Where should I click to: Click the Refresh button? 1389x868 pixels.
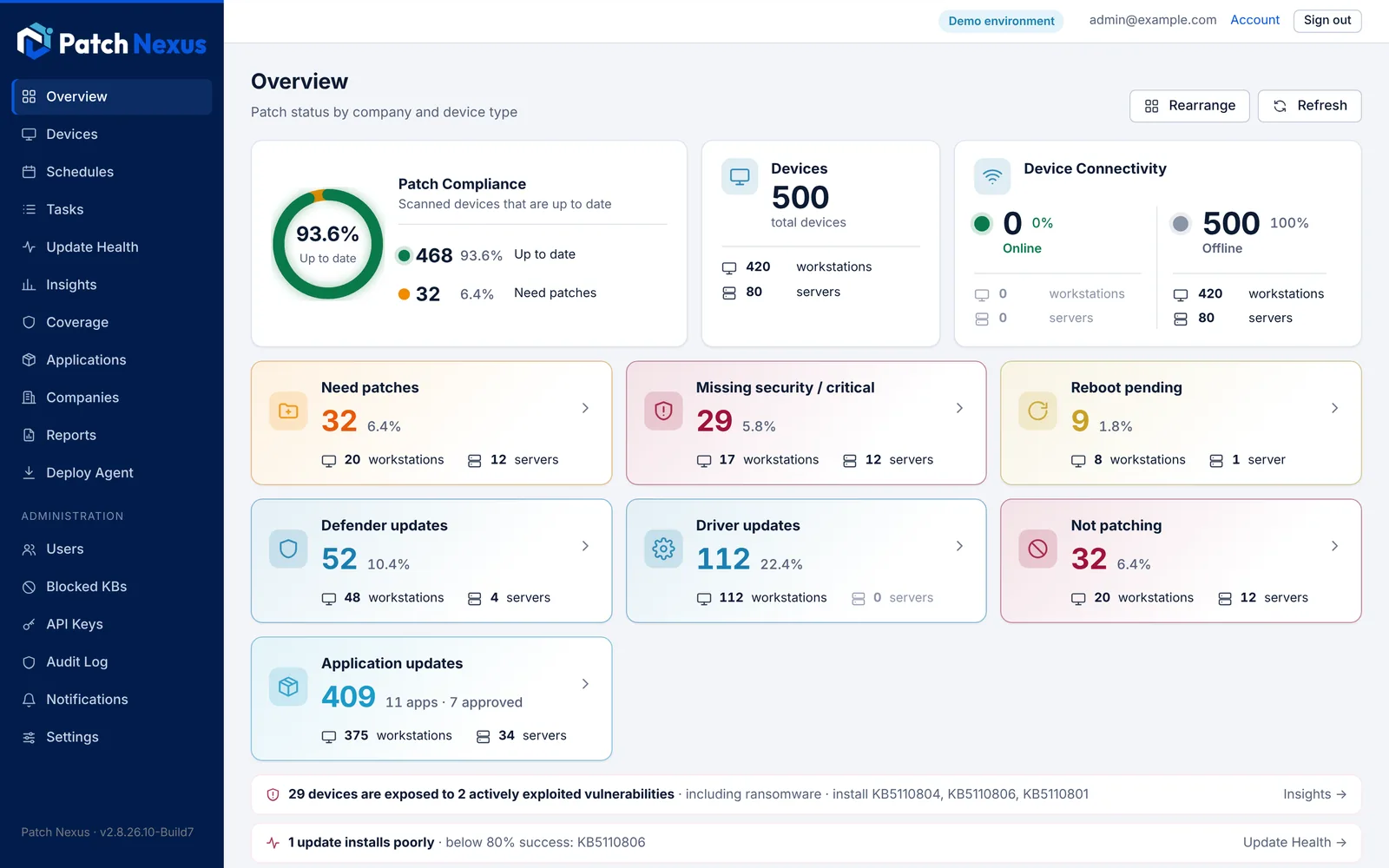(1309, 106)
